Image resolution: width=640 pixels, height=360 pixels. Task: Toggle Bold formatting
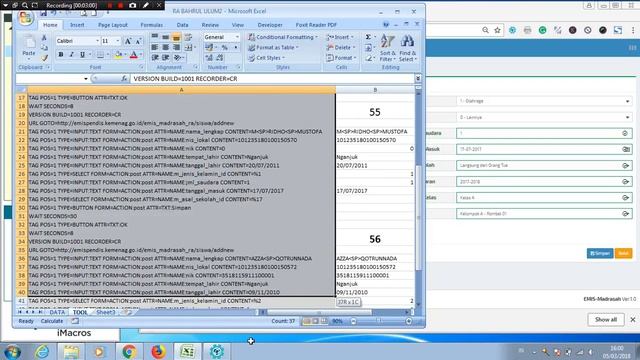point(61,55)
